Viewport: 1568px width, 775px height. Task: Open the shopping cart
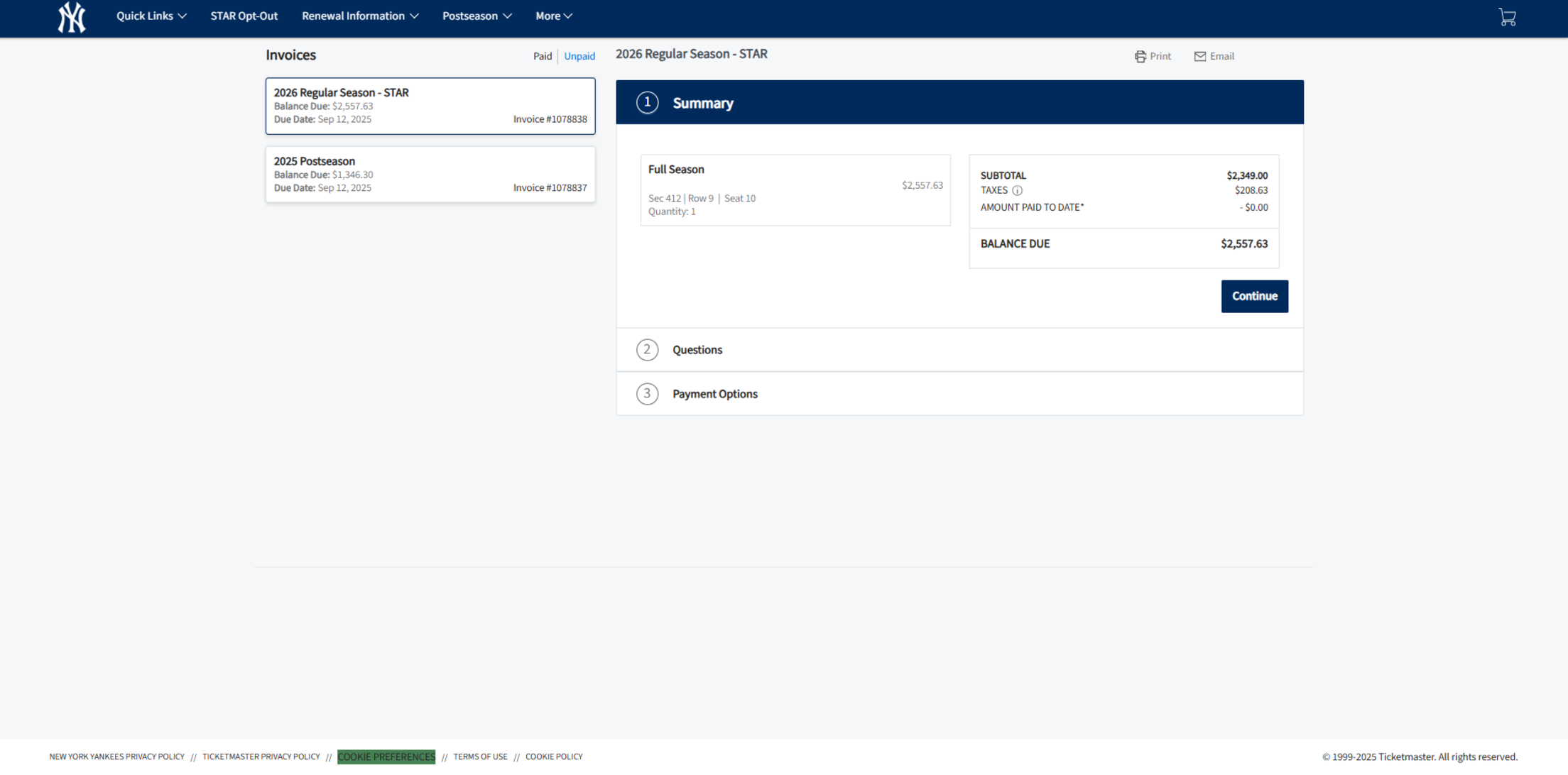pyautogui.click(x=1508, y=16)
